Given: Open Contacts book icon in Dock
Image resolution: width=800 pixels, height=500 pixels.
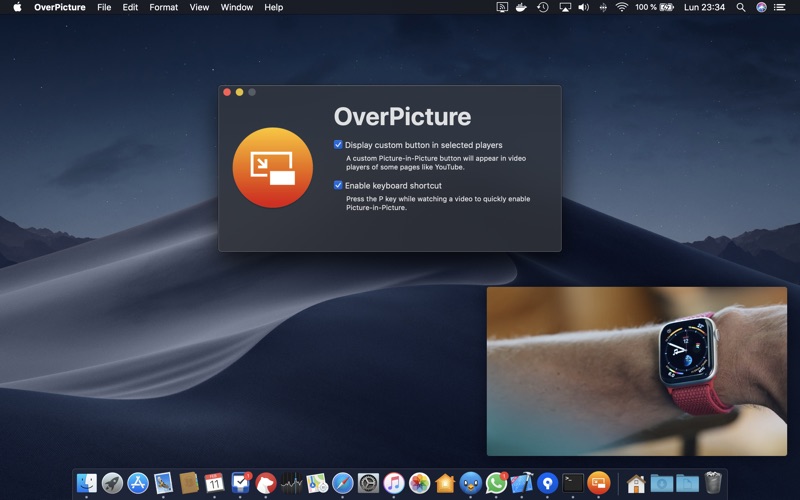Looking at the screenshot, I should 189,483.
